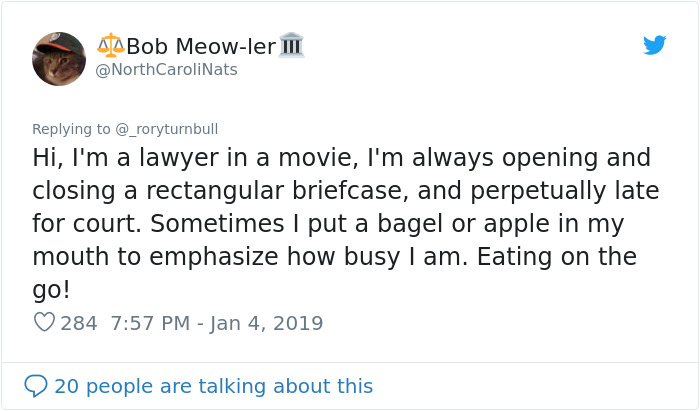Like the tweet with the heart icon

coord(44,323)
